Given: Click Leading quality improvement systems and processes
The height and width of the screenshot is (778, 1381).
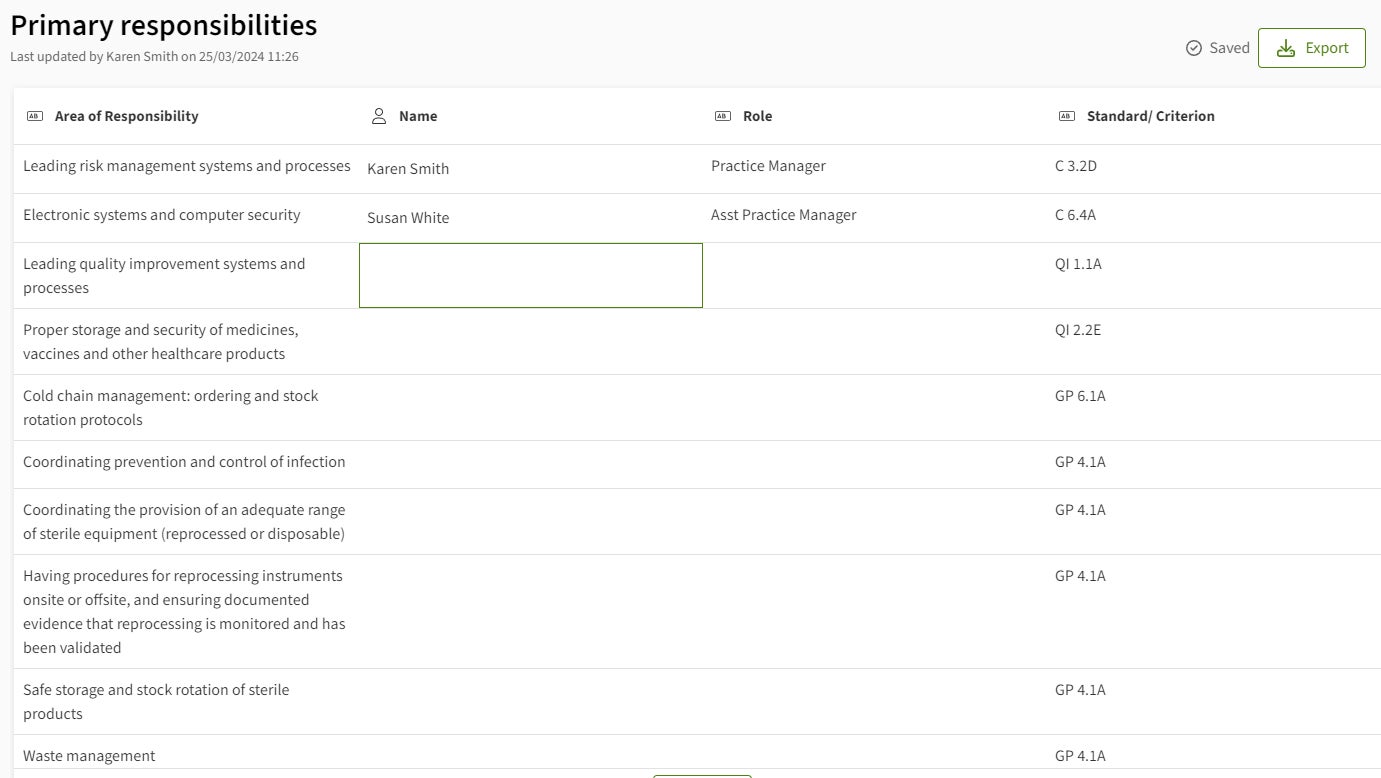Looking at the screenshot, I should click(x=164, y=276).
